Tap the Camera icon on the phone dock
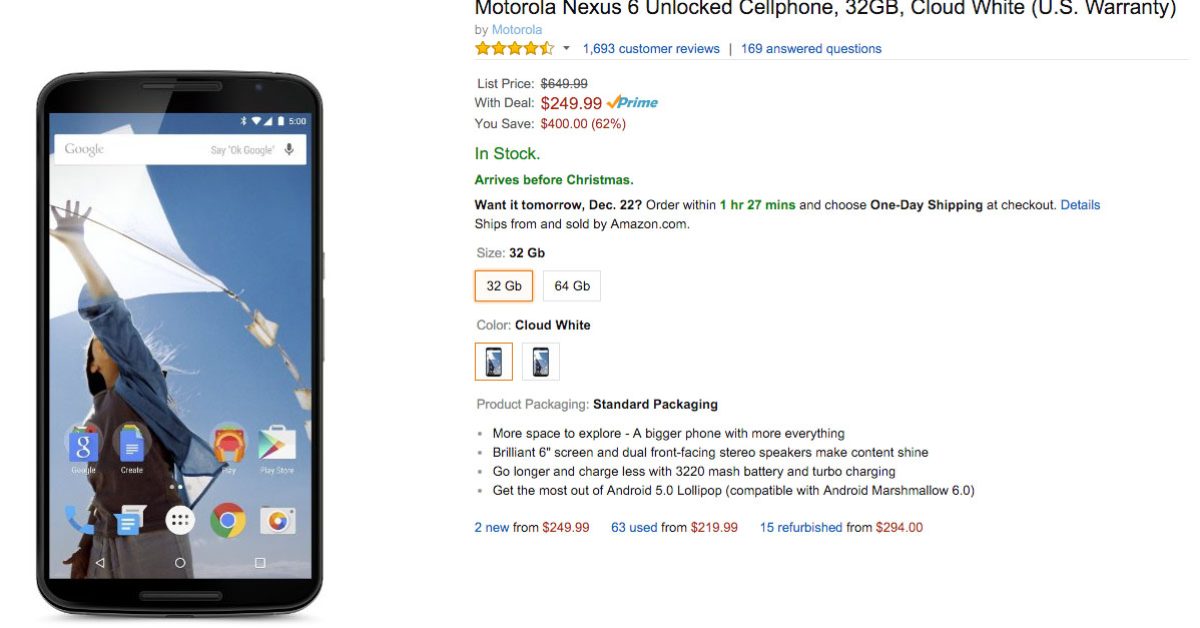 pyautogui.click(x=277, y=520)
